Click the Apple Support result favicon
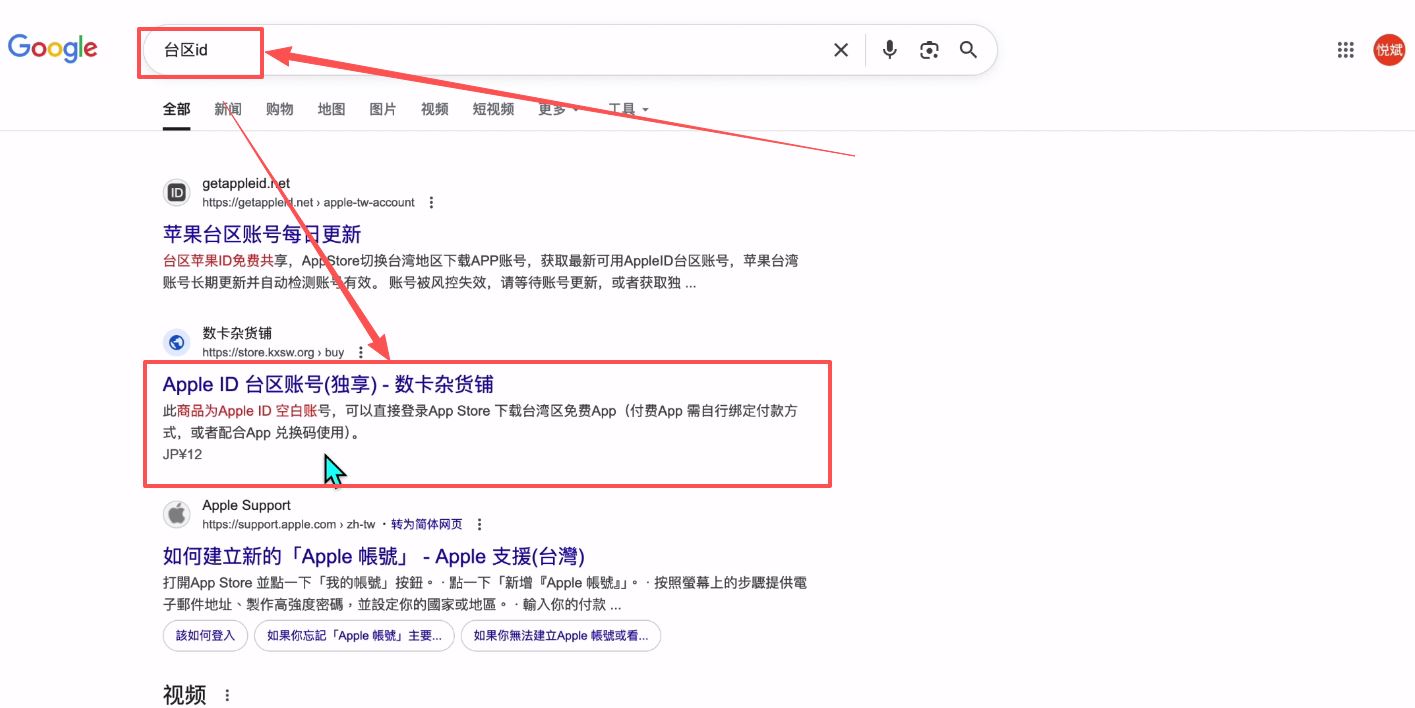The width and height of the screenshot is (1415, 708). point(176,514)
